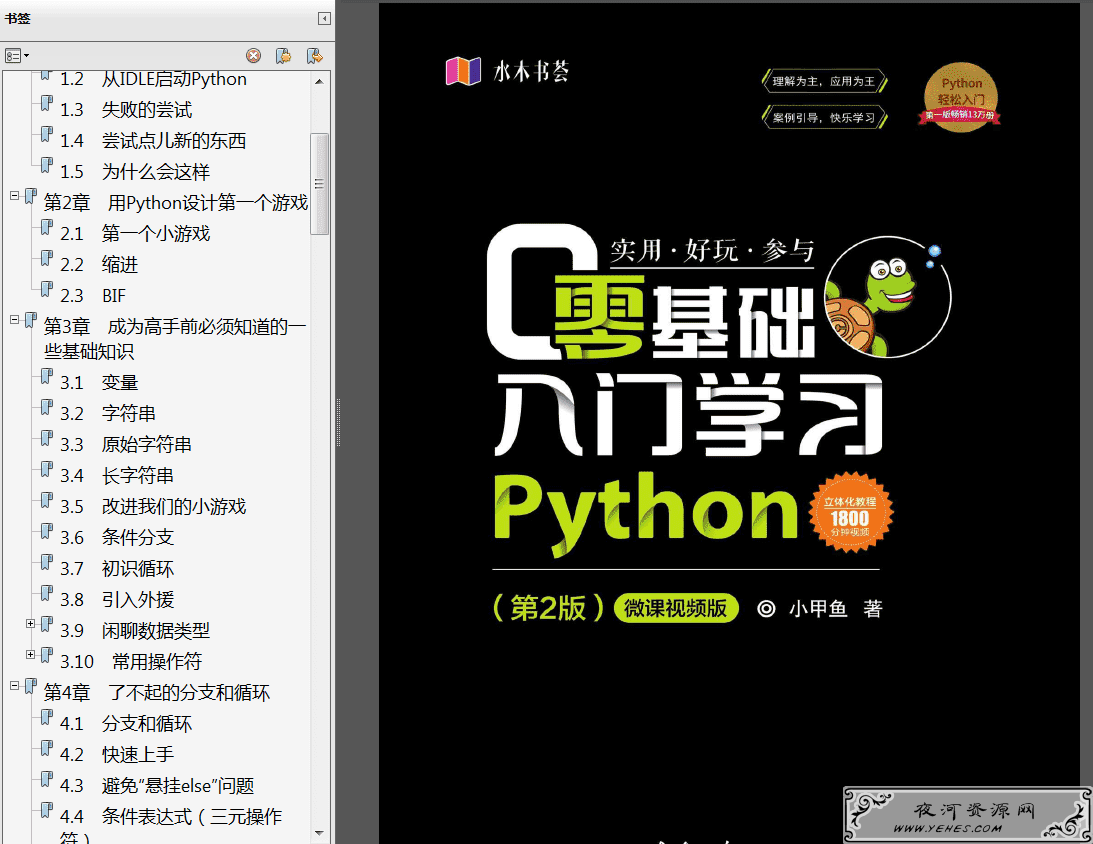The width and height of the screenshot is (1093, 844).
Task: Open bookmark 3.4 长字符串
Action: 117,476
